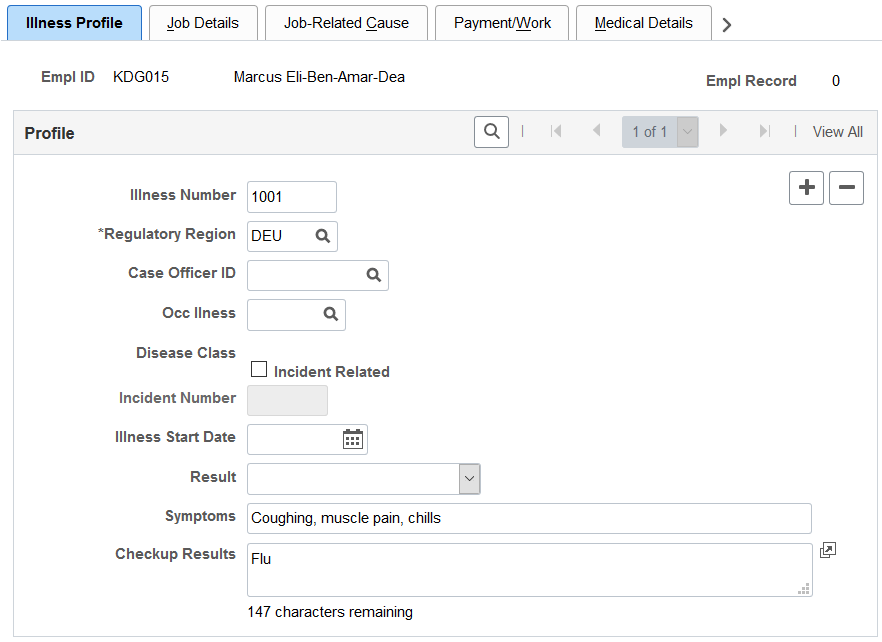Delete the profile row with minus button
882x642 pixels.
tap(846, 188)
